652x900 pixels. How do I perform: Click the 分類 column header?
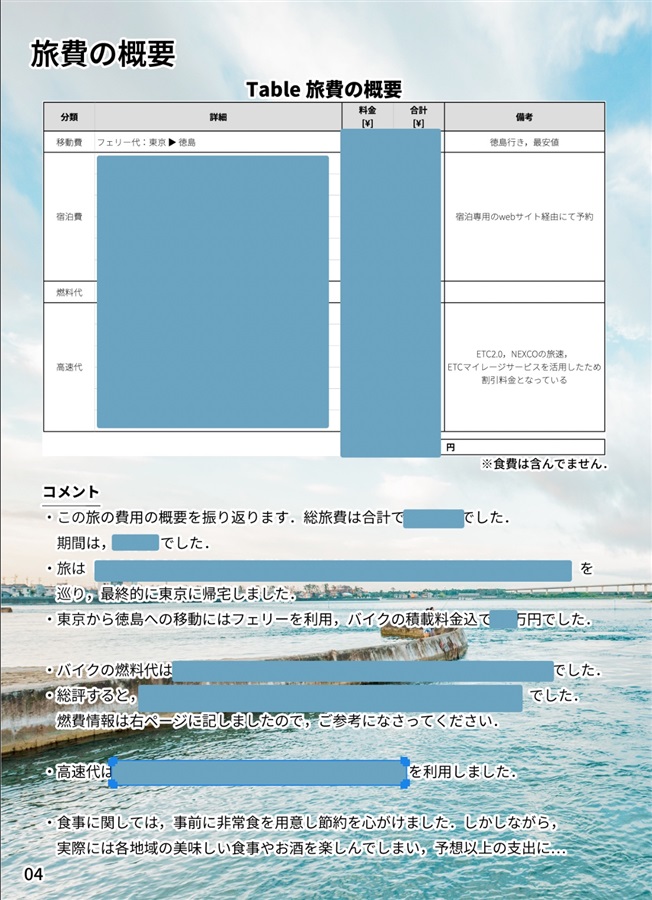pyautogui.click(x=69, y=117)
